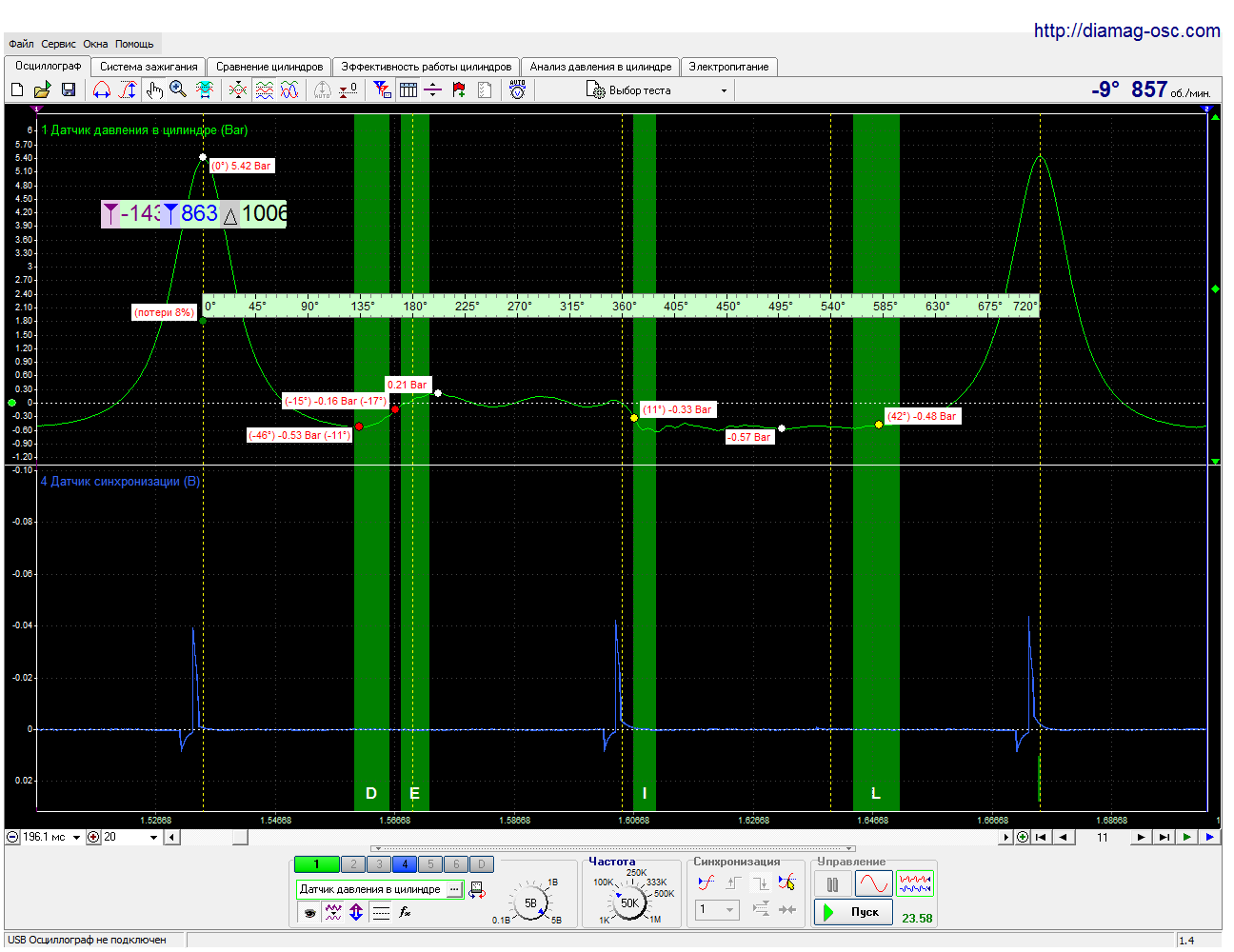Toggle channel 6 button
1234x952 pixels.
pyautogui.click(x=456, y=864)
